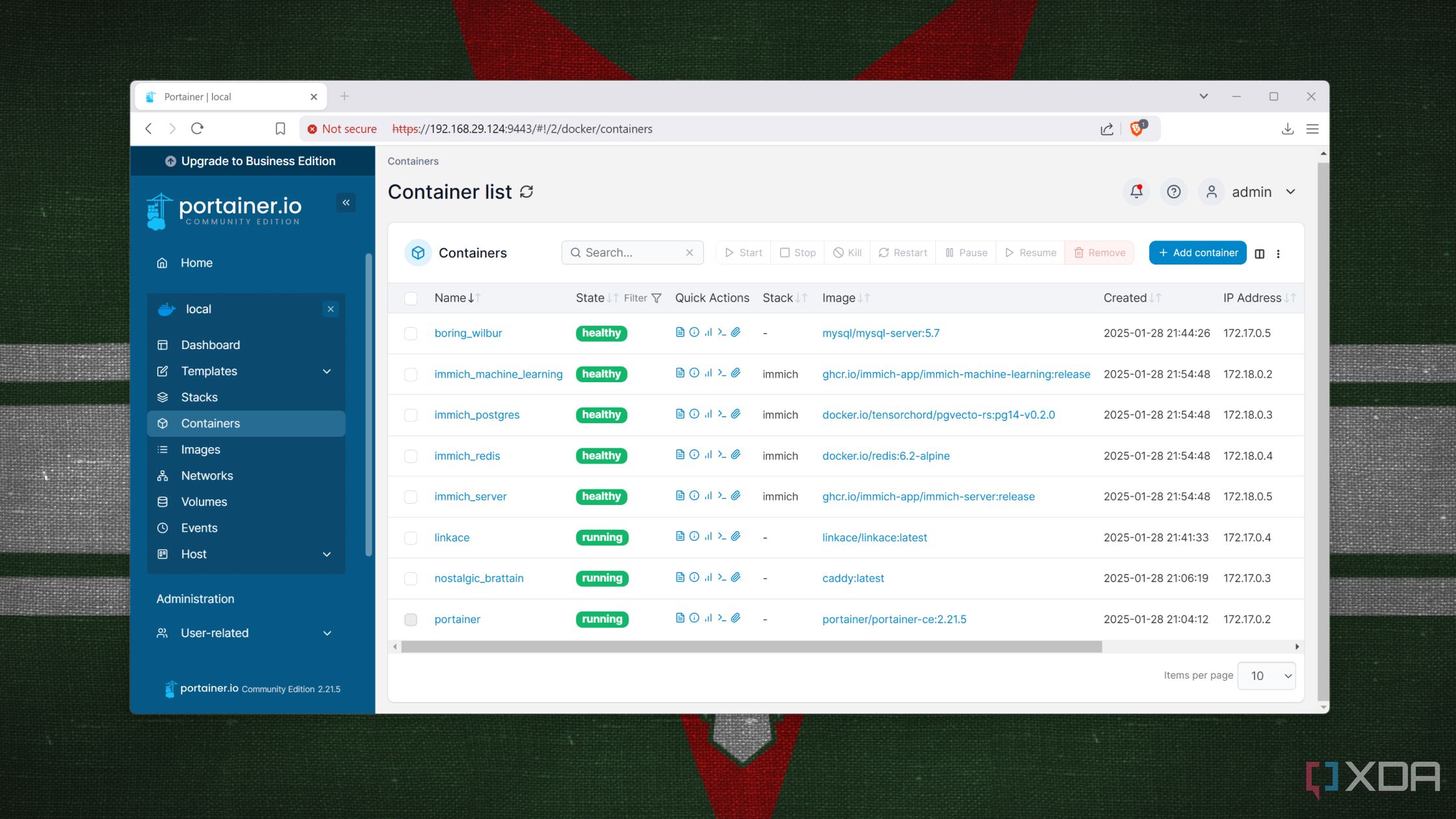Open the notifications bell icon
Viewport: 1456px width, 819px height.
(x=1136, y=192)
